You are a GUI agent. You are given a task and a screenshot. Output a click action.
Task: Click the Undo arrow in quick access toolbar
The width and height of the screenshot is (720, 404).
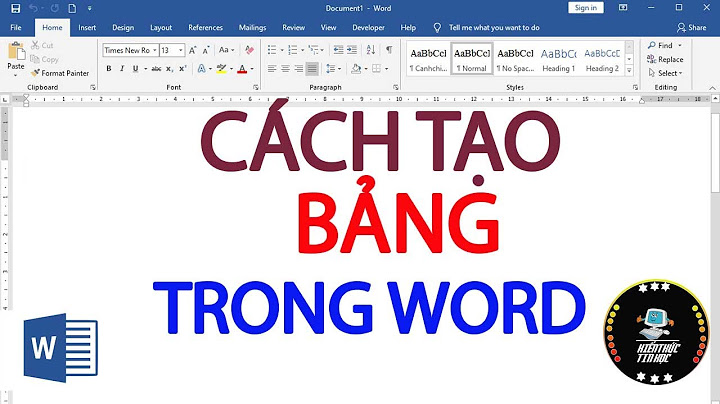coord(33,8)
